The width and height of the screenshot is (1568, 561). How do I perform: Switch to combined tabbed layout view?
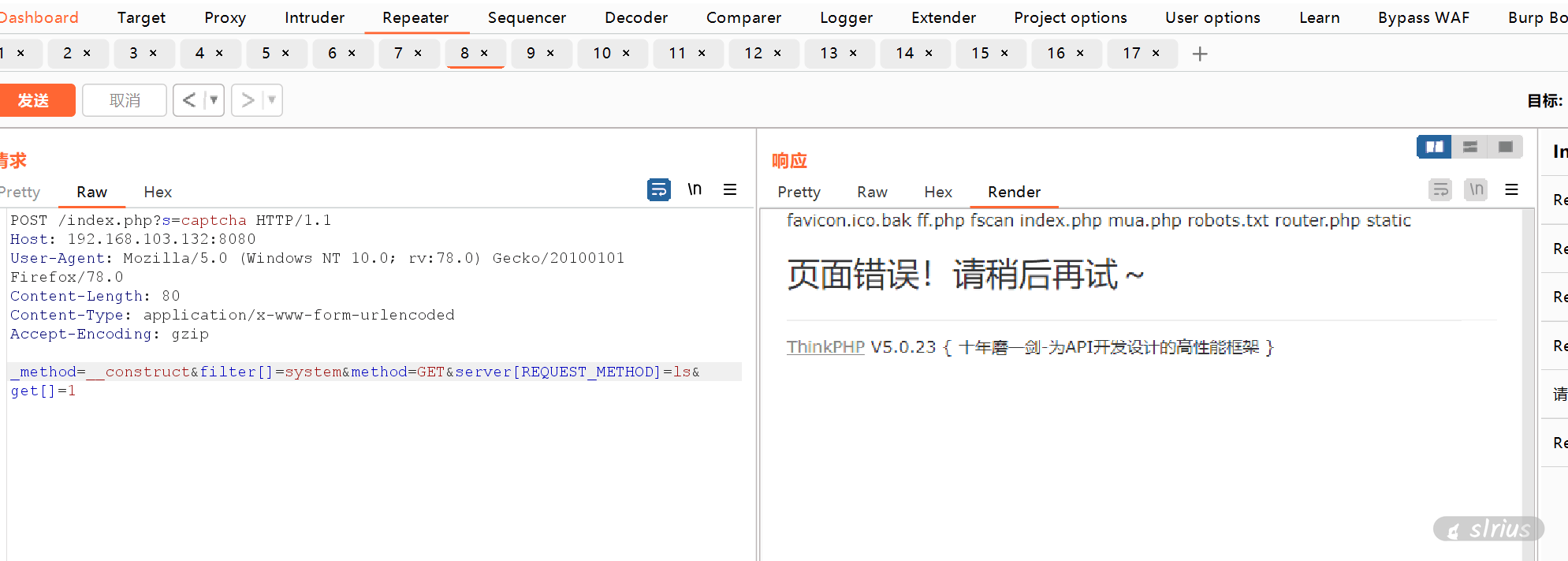click(1505, 147)
